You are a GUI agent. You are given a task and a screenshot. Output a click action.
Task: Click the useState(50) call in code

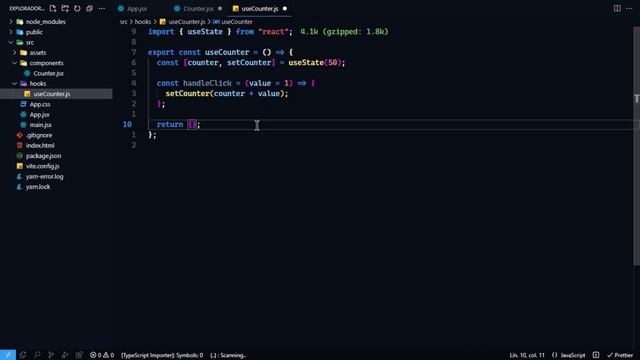point(314,62)
